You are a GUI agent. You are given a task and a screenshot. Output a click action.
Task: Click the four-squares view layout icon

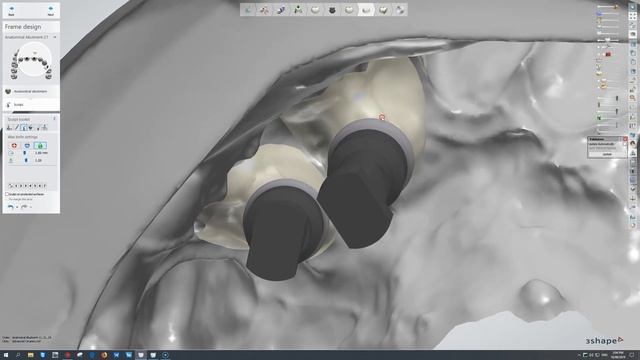pos(633,16)
